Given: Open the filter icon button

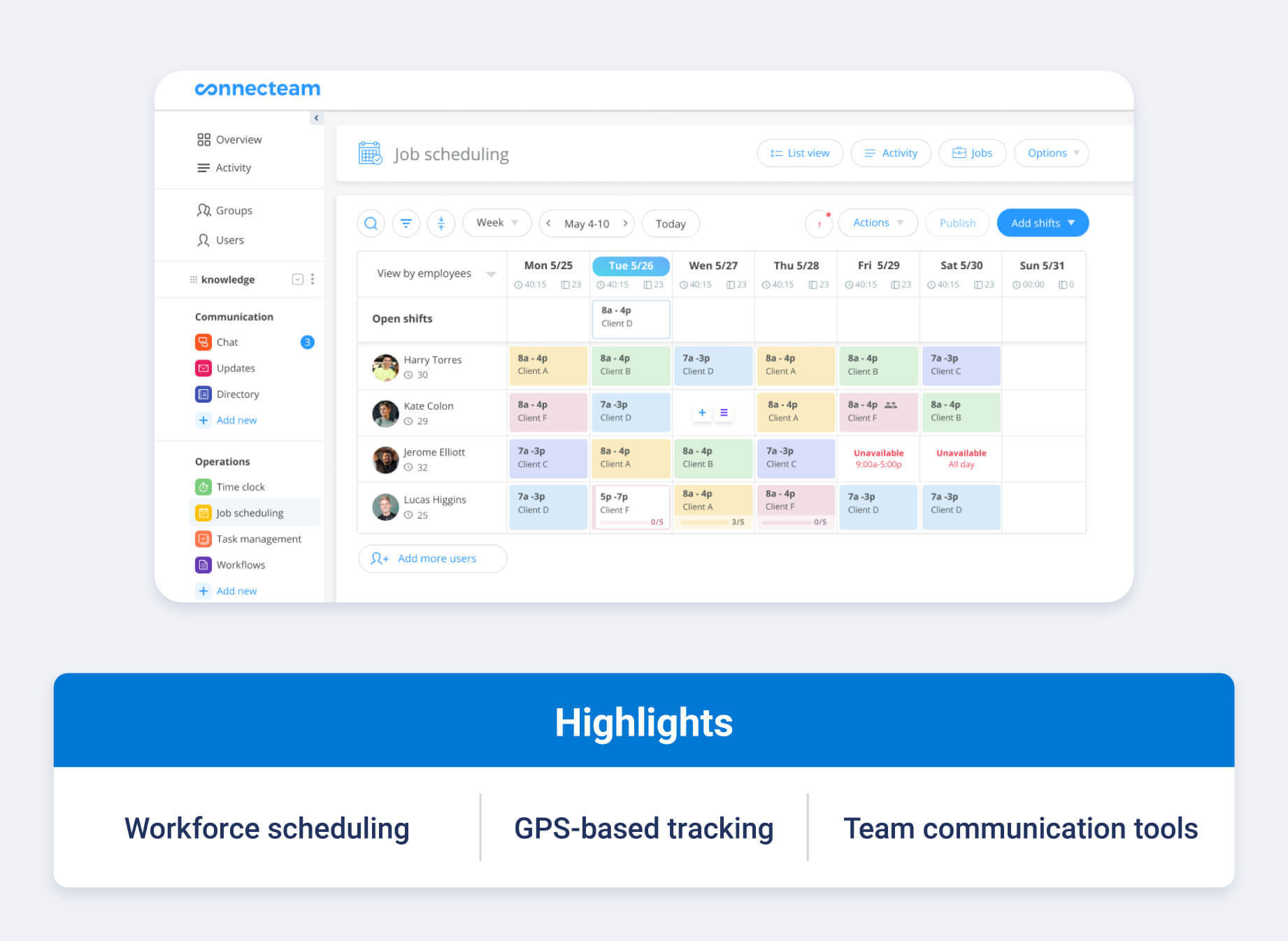Looking at the screenshot, I should click(x=406, y=223).
